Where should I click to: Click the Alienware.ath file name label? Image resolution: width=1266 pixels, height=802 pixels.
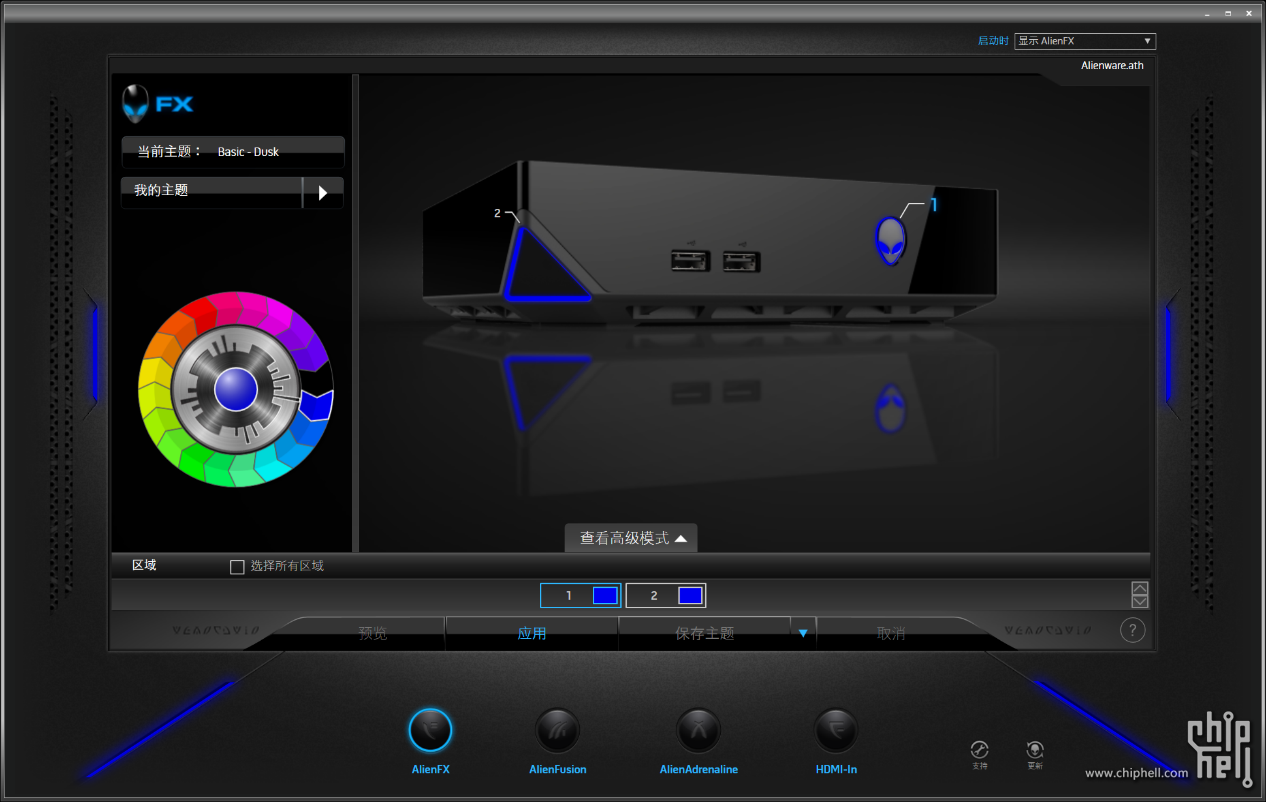(x=1112, y=66)
